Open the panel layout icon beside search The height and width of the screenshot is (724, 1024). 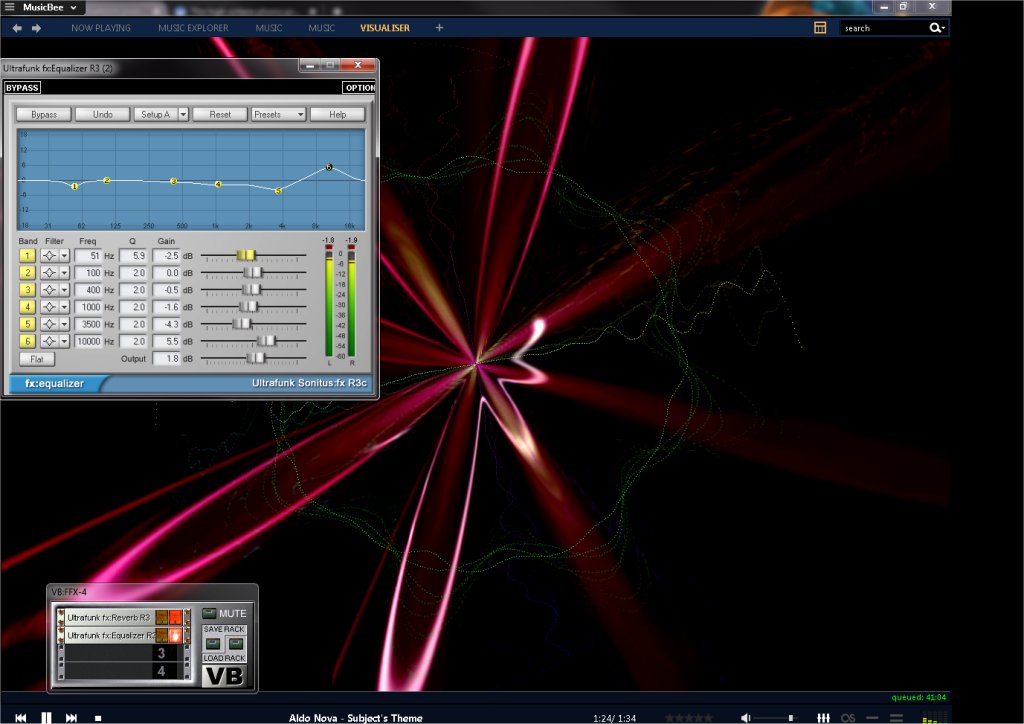(820, 27)
